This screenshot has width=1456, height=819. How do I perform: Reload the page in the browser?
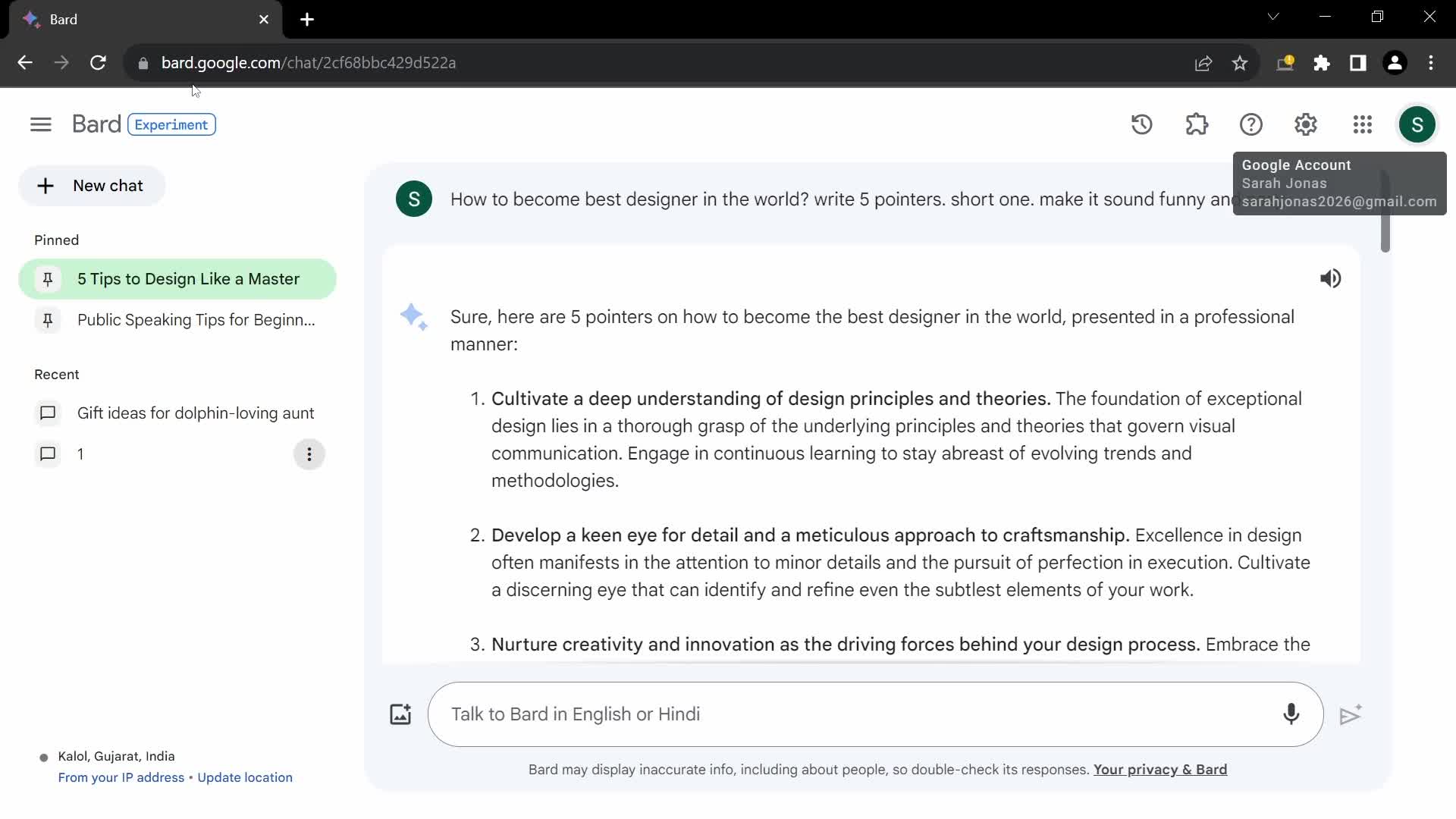point(98,63)
